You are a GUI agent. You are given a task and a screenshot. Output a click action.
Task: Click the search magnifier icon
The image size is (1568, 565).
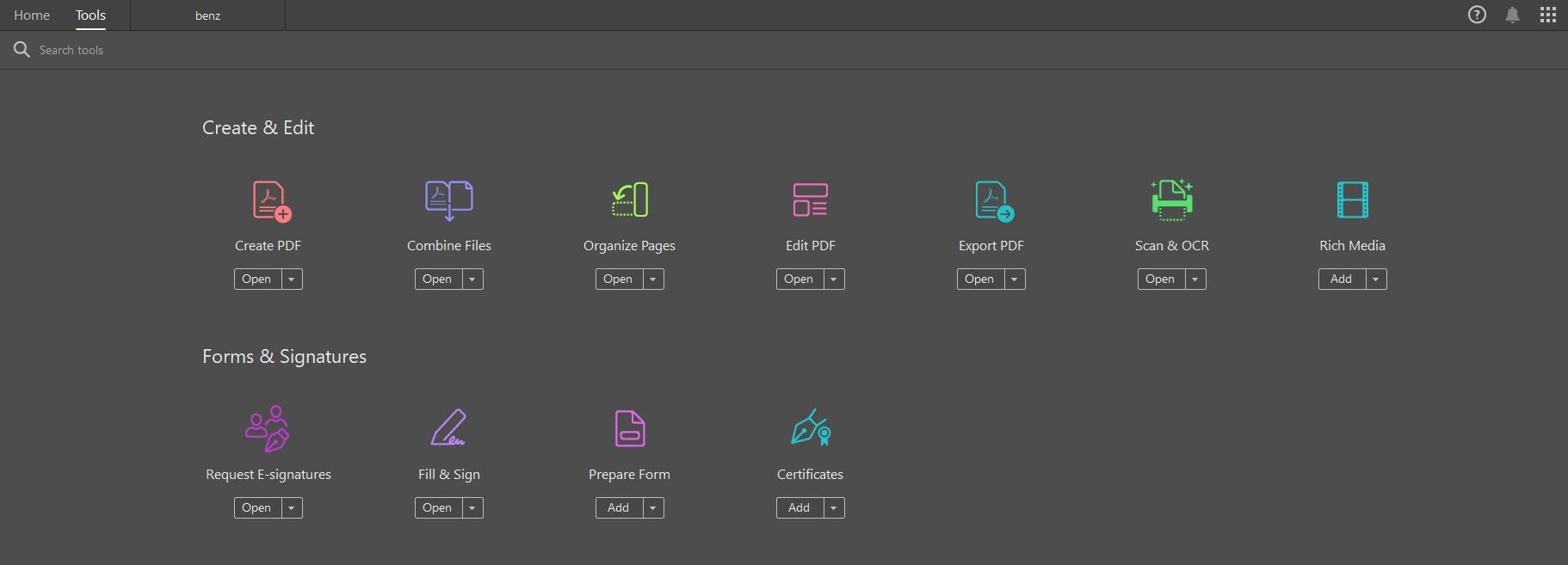(x=22, y=50)
